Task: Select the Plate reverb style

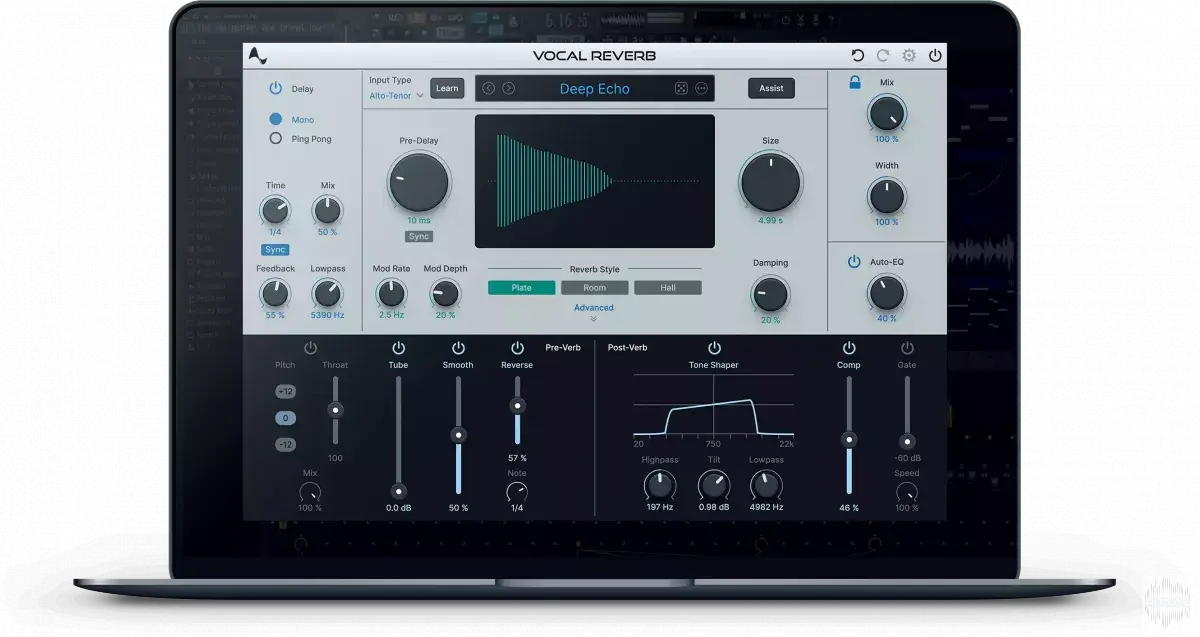Action: click(522, 288)
